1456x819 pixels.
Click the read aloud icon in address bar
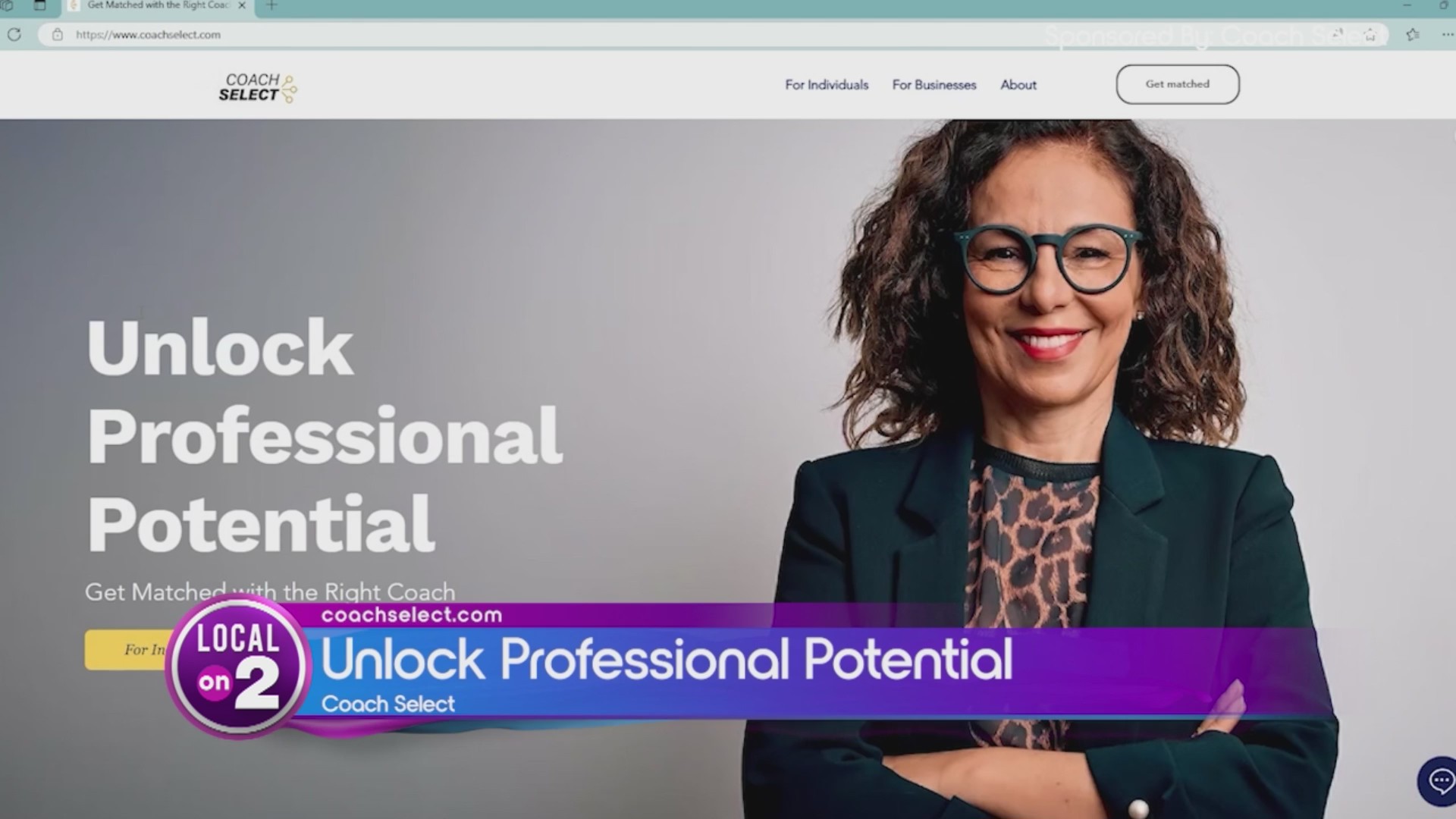click(1338, 34)
